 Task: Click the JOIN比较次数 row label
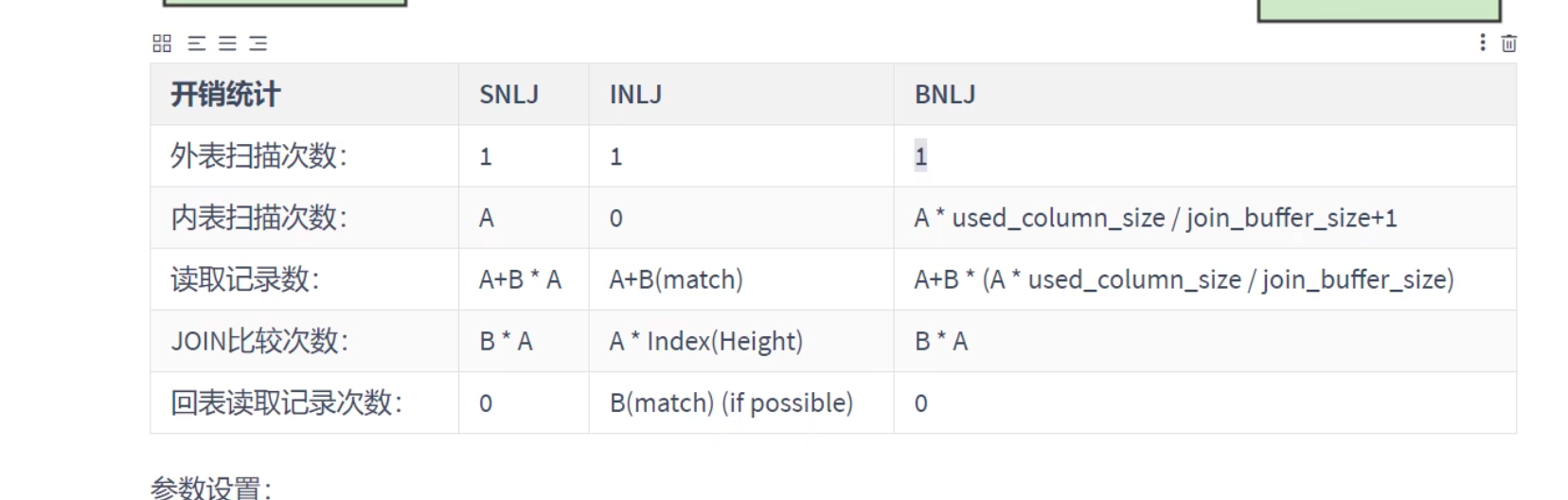[259, 341]
